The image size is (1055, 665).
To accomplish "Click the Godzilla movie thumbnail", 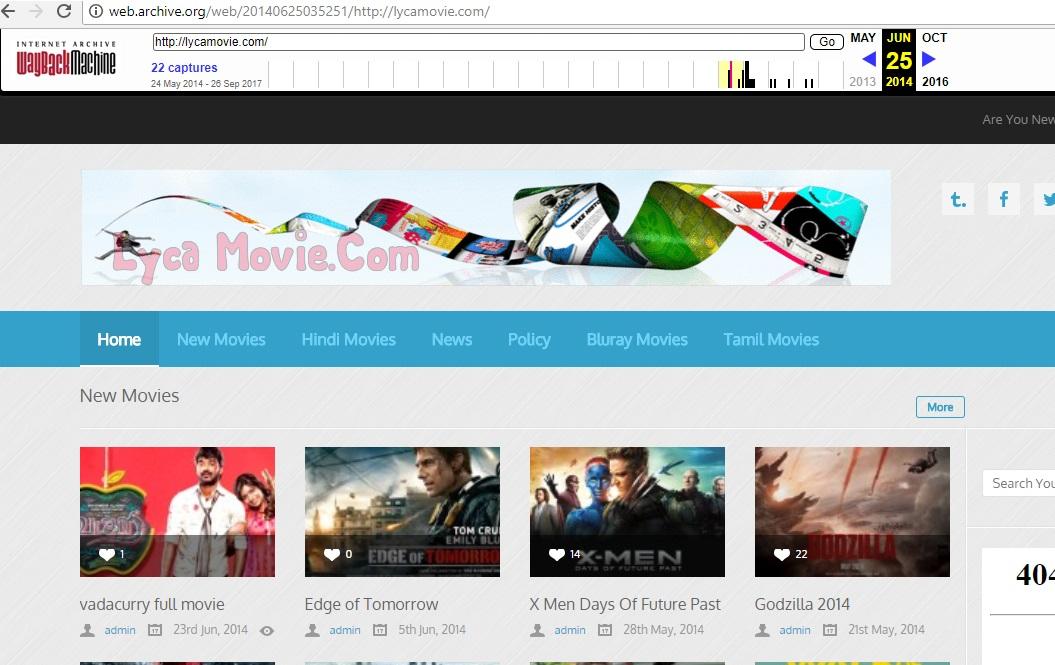I will (852, 512).
